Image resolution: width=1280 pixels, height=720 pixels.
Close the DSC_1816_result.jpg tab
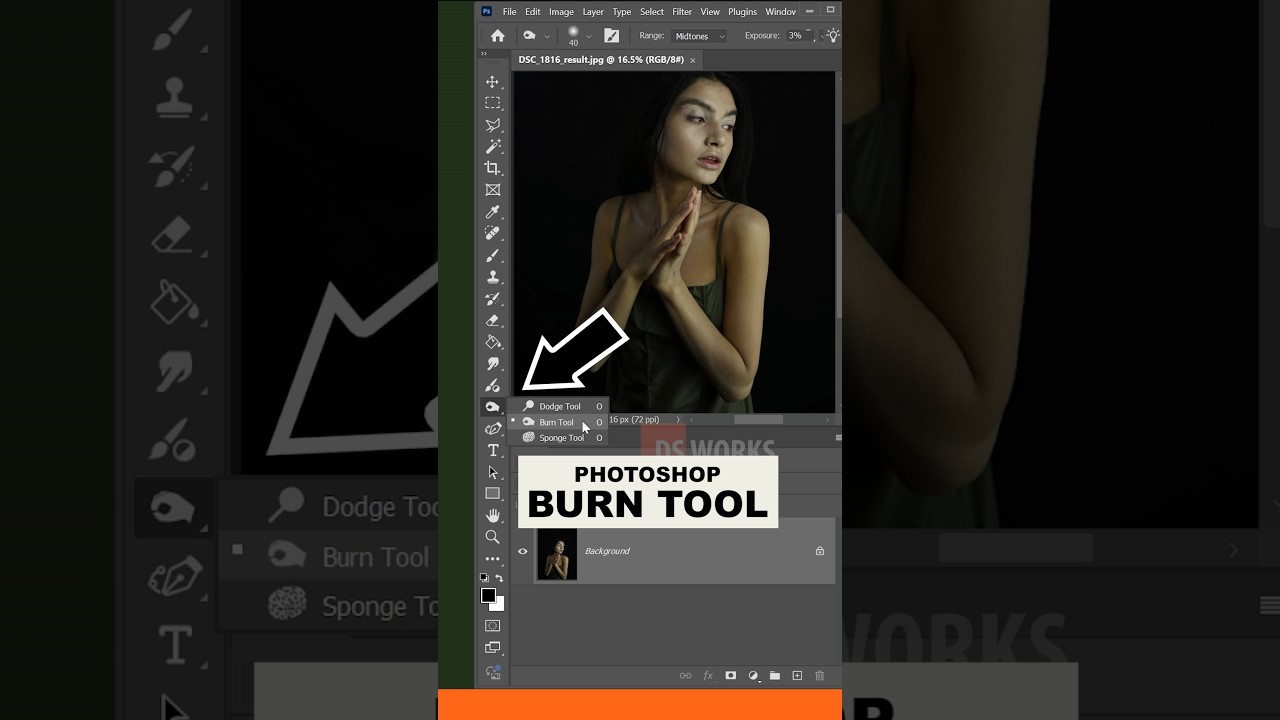[692, 60]
